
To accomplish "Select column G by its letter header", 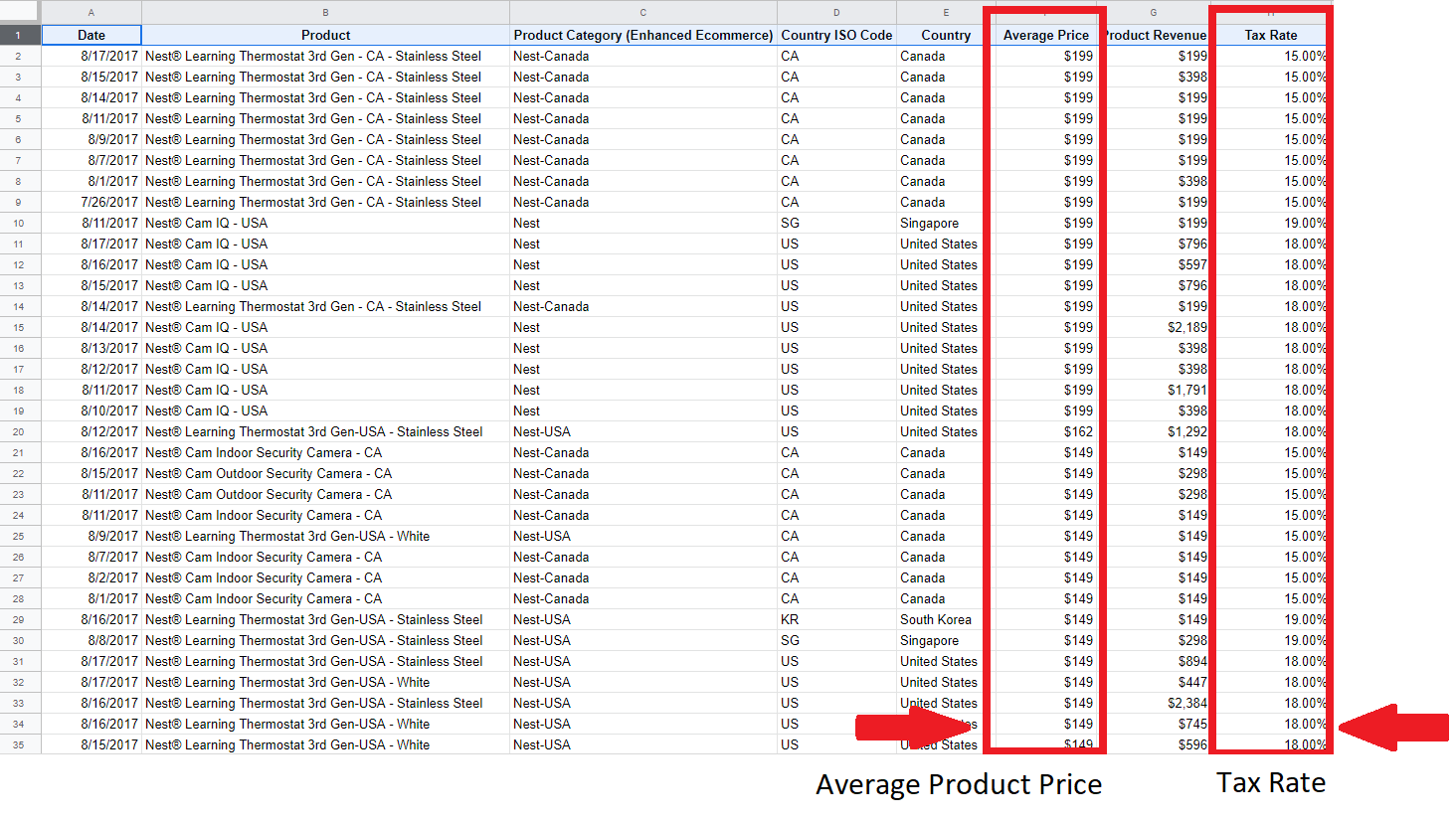I will tap(1154, 12).
